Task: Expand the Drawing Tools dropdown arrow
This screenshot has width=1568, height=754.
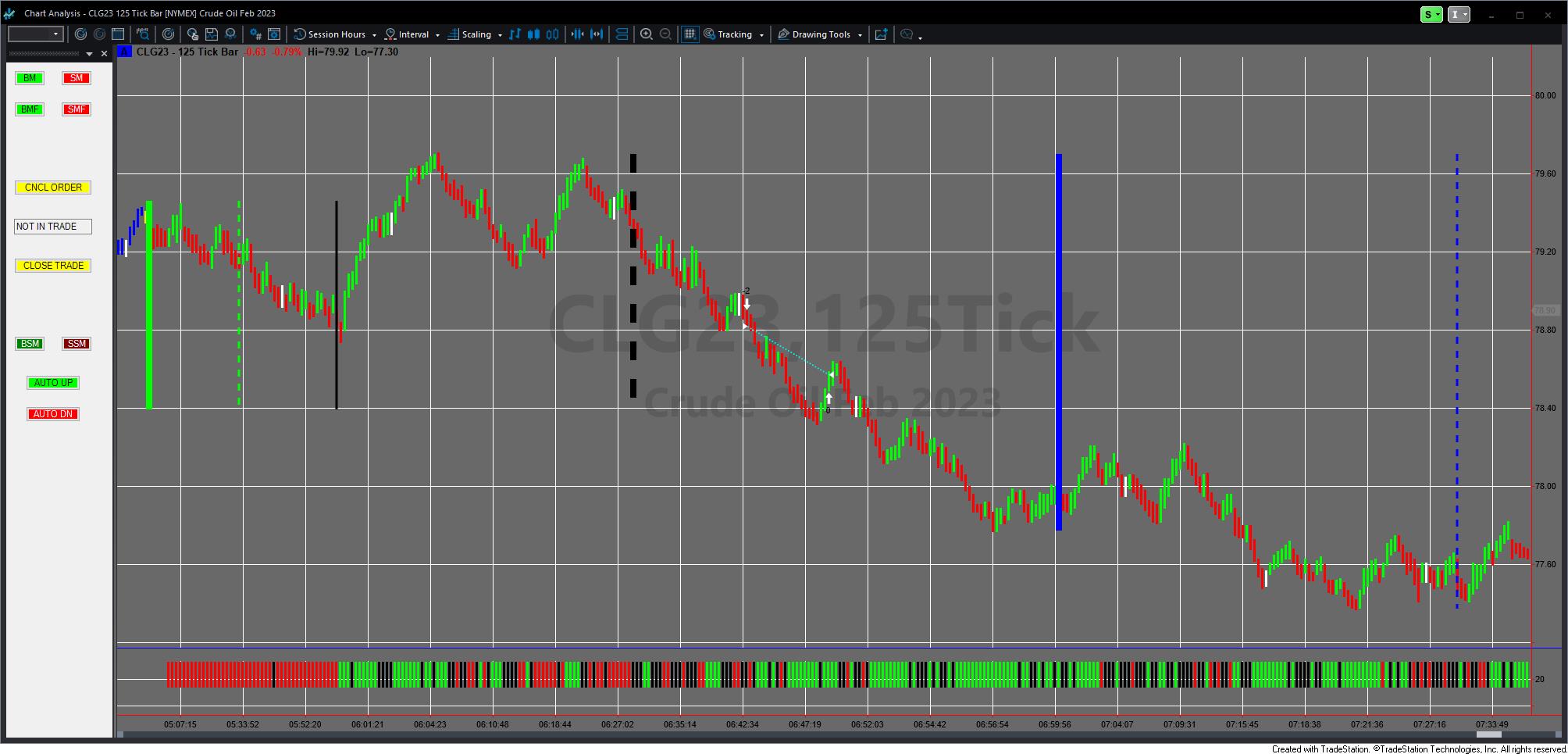Action: pos(860,35)
